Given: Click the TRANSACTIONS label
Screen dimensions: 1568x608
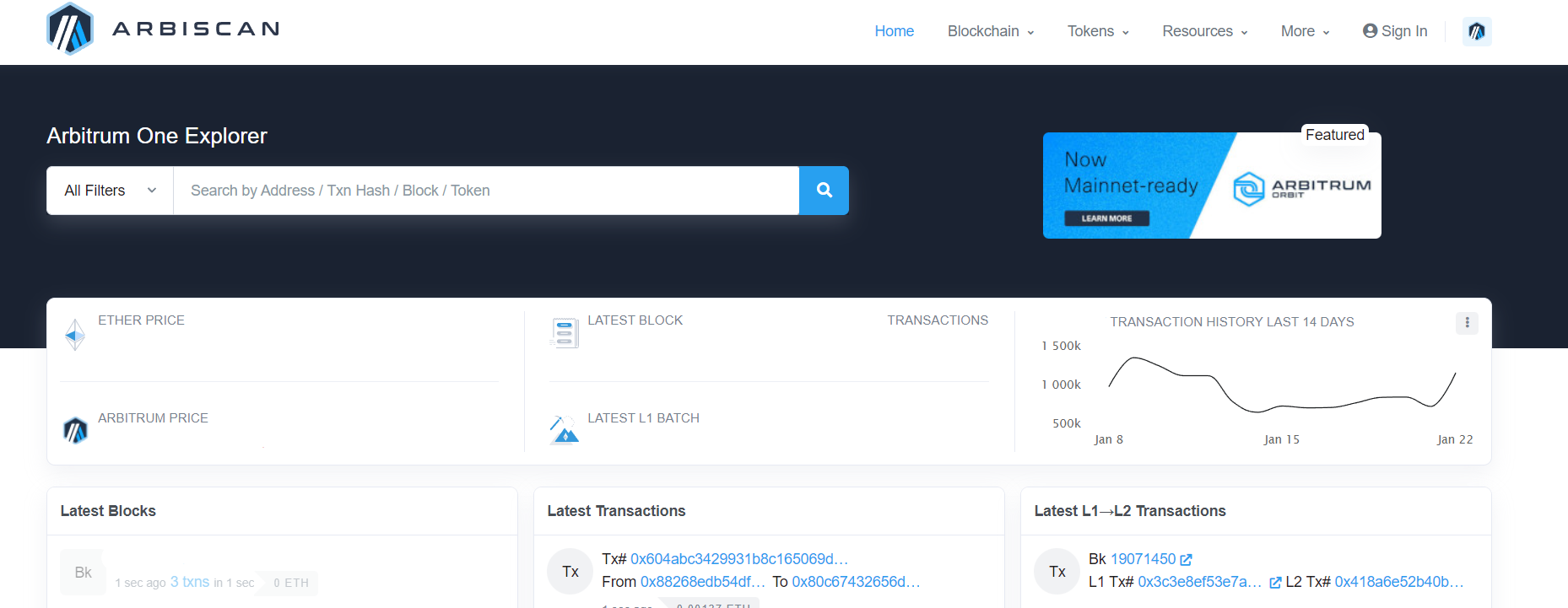Looking at the screenshot, I should [x=938, y=320].
